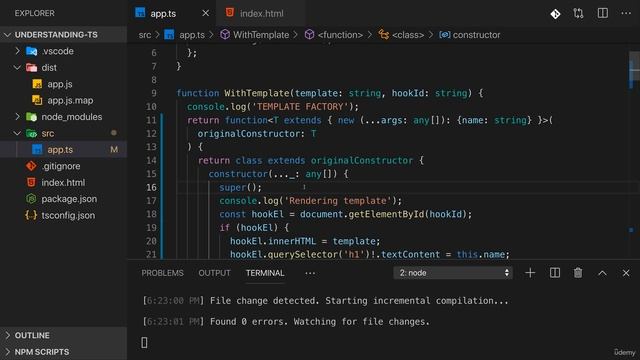The width and height of the screenshot is (640, 360).
Task: Open the .gitignore file
Action: tap(61, 166)
